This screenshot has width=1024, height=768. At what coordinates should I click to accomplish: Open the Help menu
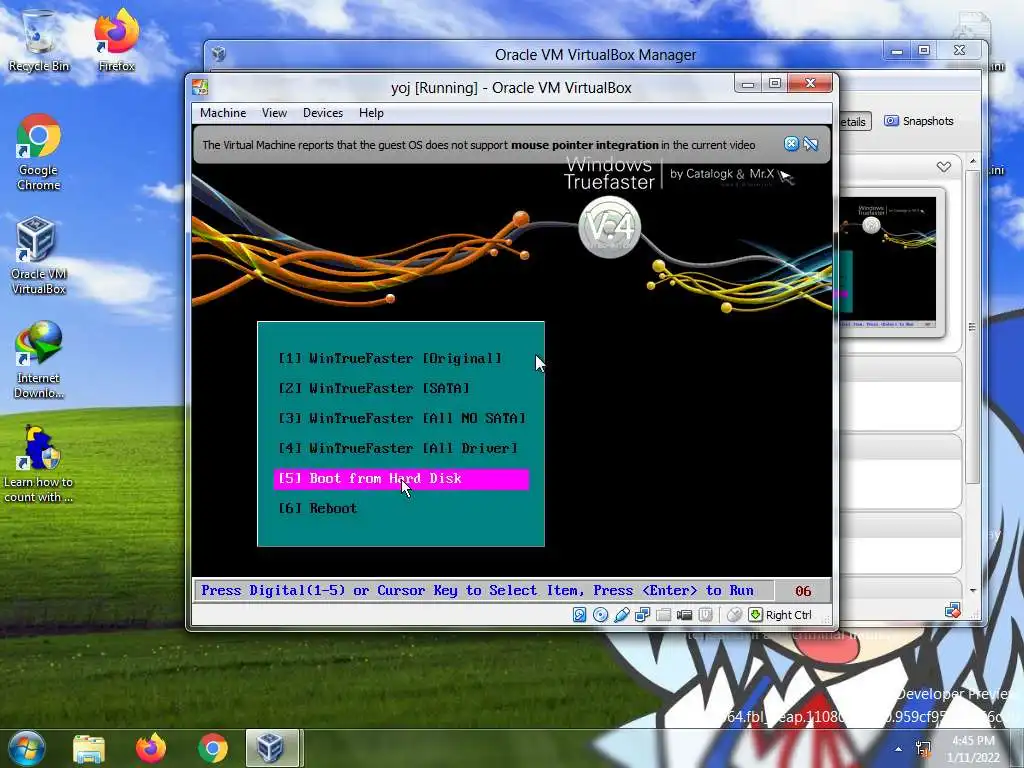point(371,113)
